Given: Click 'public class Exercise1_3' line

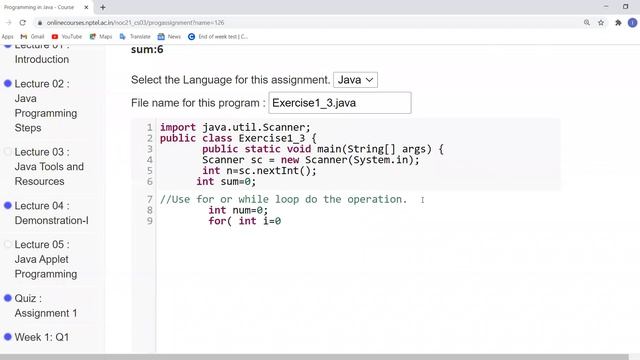Looking at the screenshot, I should 238,138.
